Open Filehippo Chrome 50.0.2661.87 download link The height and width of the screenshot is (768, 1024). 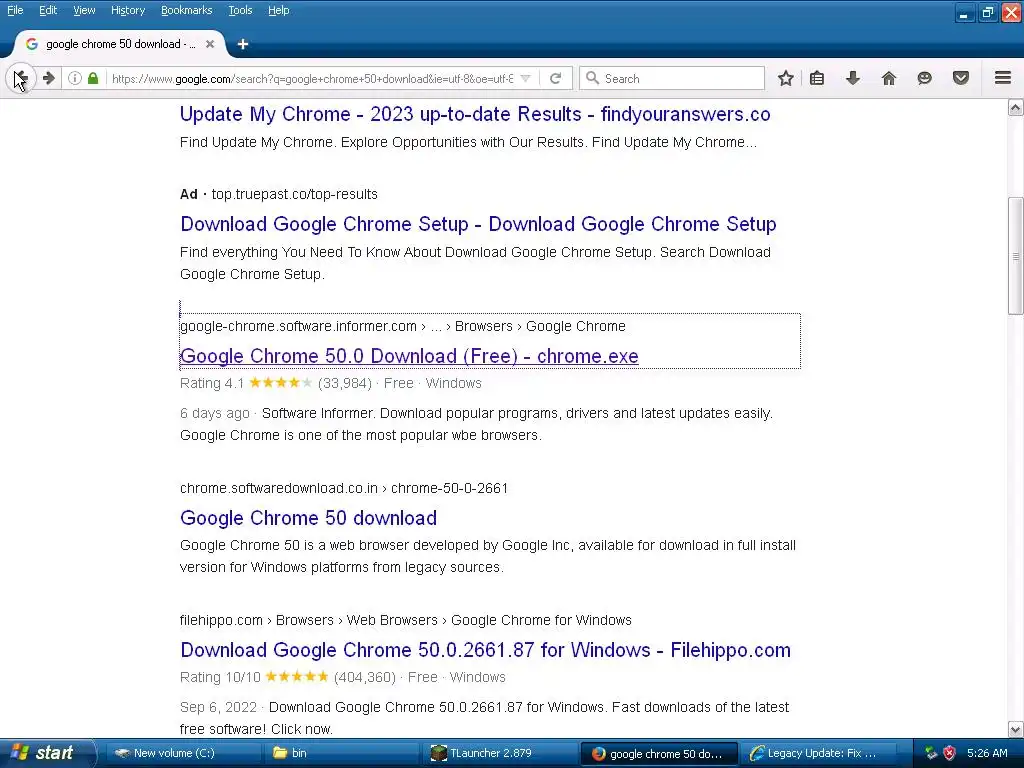point(485,650)
